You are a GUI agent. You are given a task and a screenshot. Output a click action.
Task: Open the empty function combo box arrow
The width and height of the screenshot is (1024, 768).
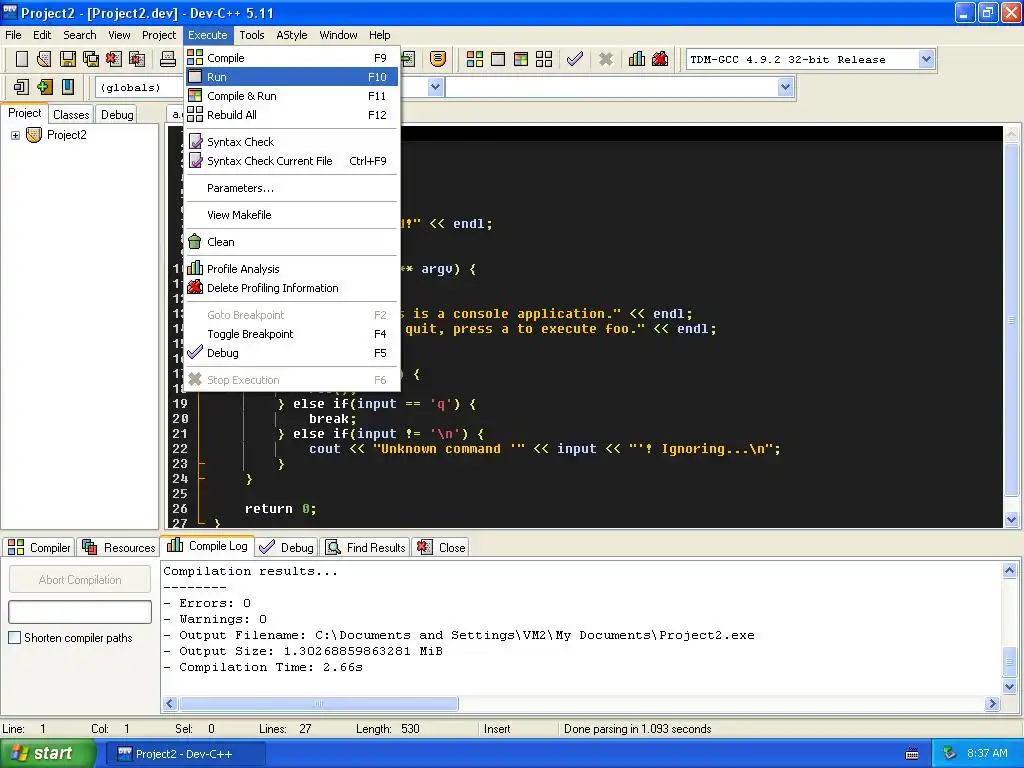pos(786,87)
